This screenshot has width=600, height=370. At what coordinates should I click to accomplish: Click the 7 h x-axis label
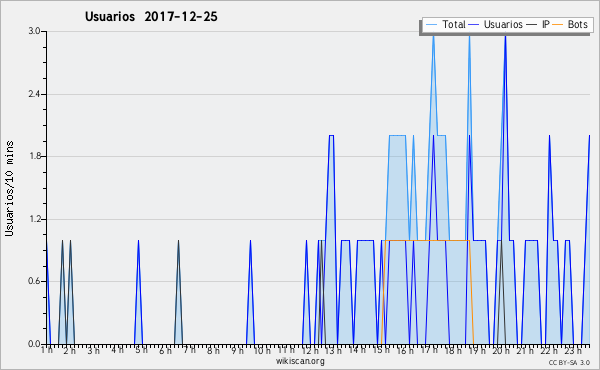tap(189, 350)
